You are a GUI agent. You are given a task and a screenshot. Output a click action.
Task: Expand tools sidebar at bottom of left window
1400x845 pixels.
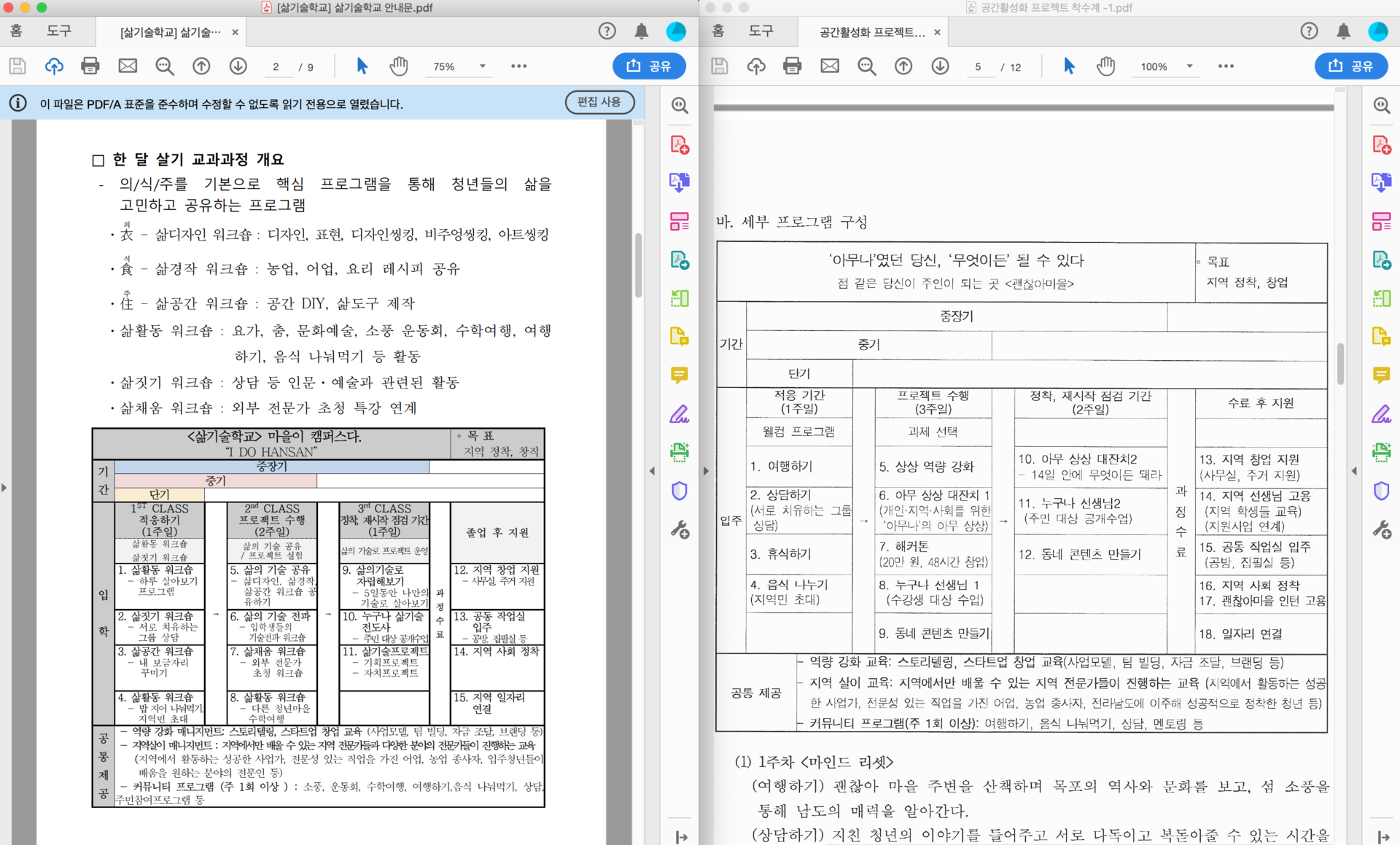point(681,837)
